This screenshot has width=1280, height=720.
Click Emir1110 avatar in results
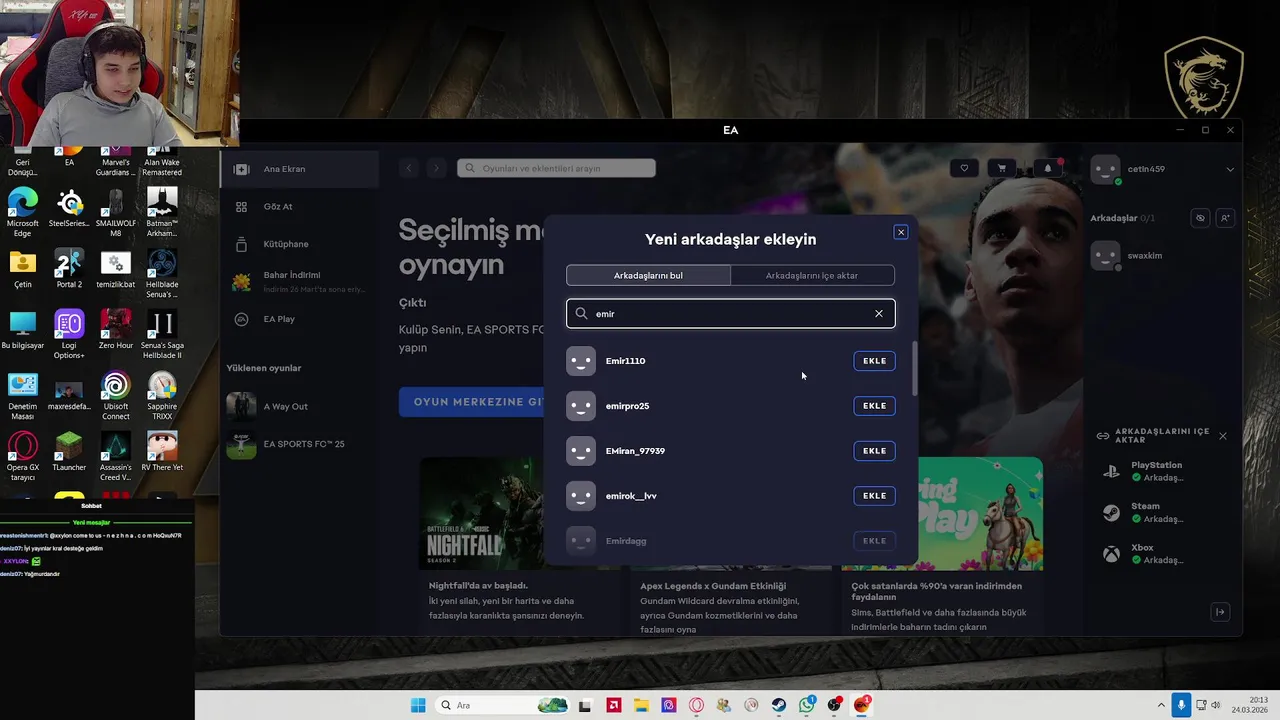(x=581, y=361)
